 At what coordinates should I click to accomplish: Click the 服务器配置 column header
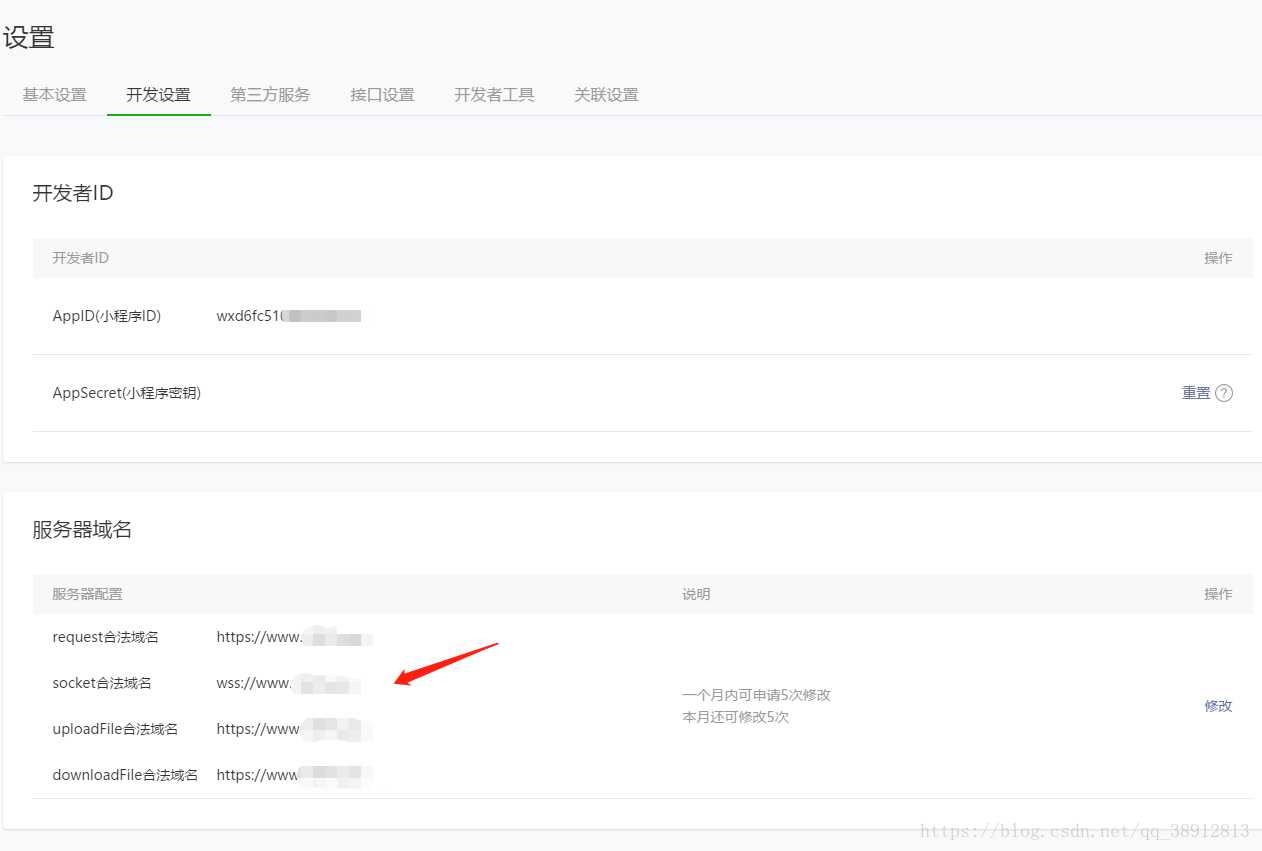click(87, 594)
